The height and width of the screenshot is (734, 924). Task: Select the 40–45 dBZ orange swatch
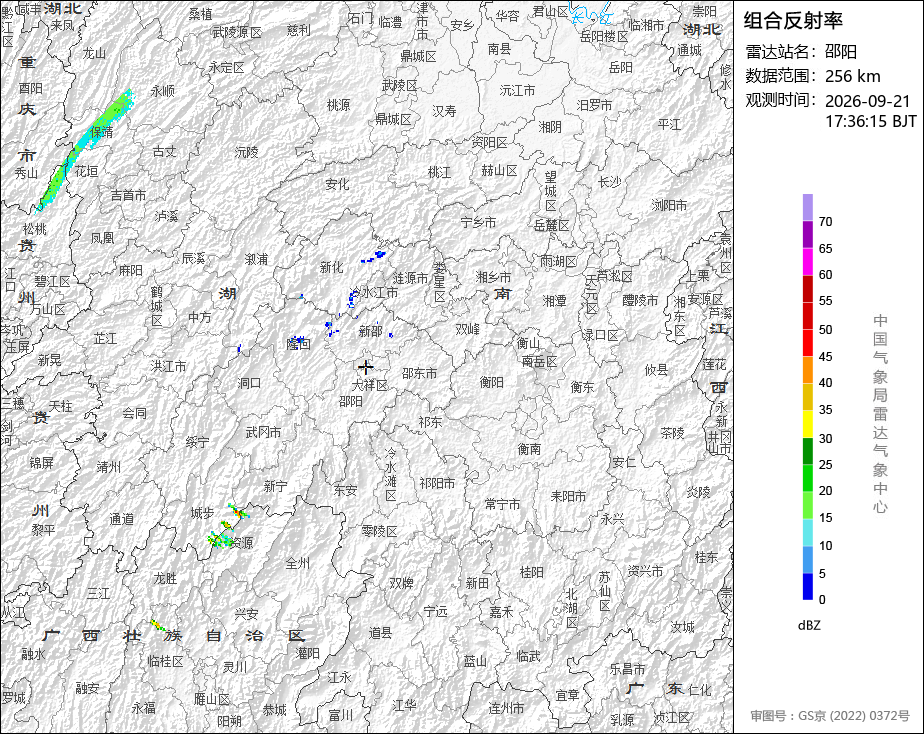point(807,370)
